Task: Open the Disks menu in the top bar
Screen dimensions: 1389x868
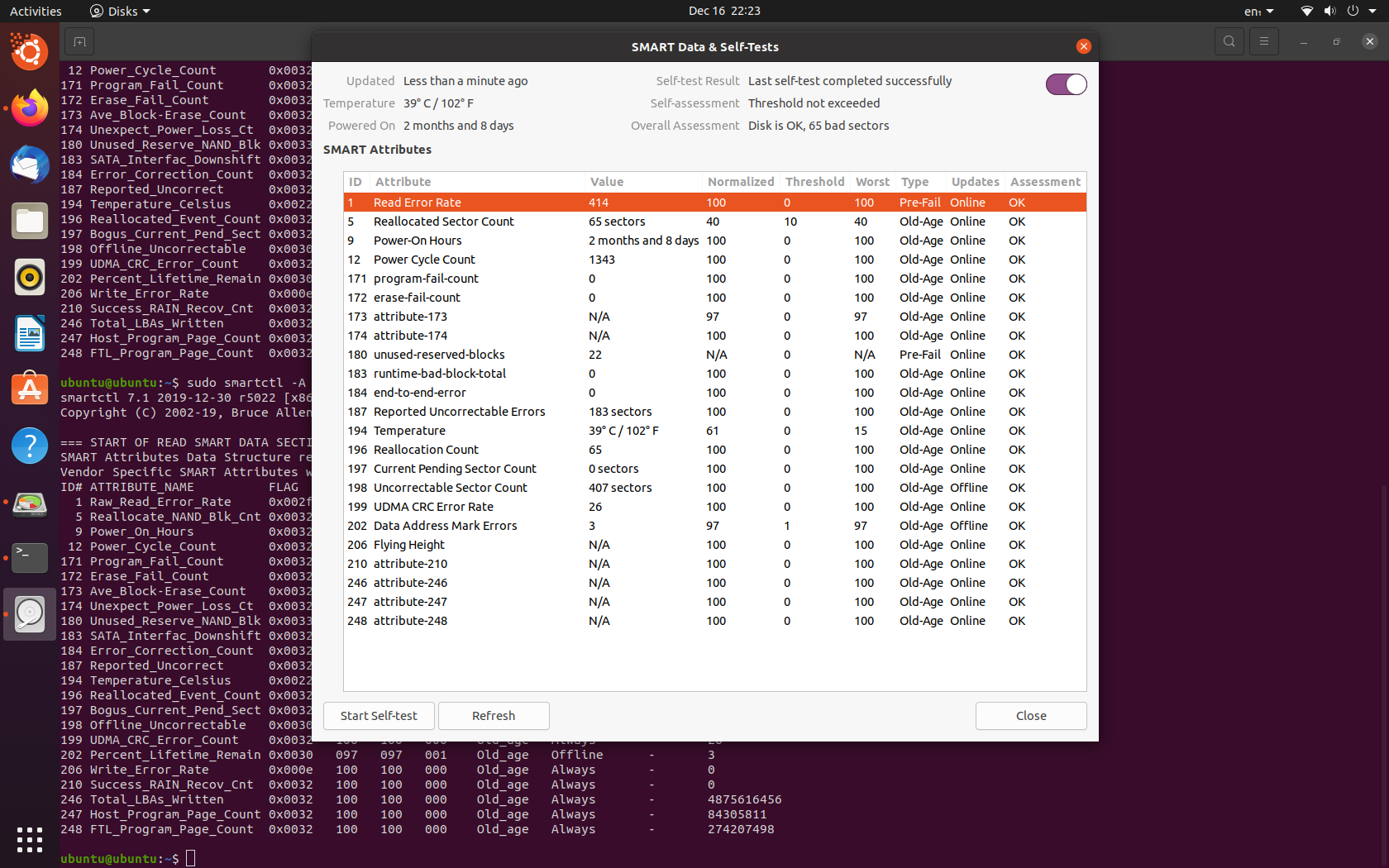Action: [119, 11]
